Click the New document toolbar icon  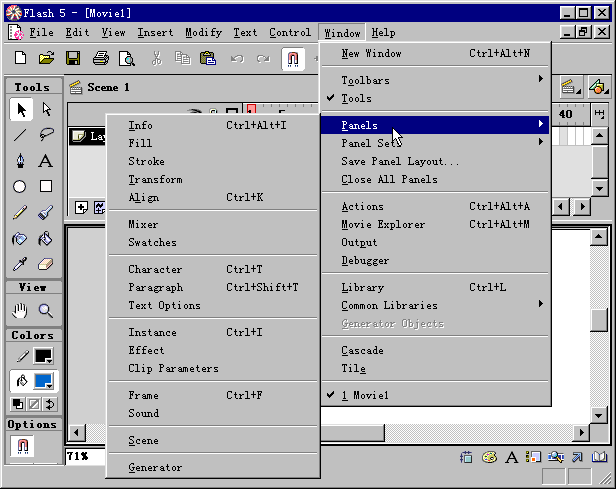click(20, 58)
